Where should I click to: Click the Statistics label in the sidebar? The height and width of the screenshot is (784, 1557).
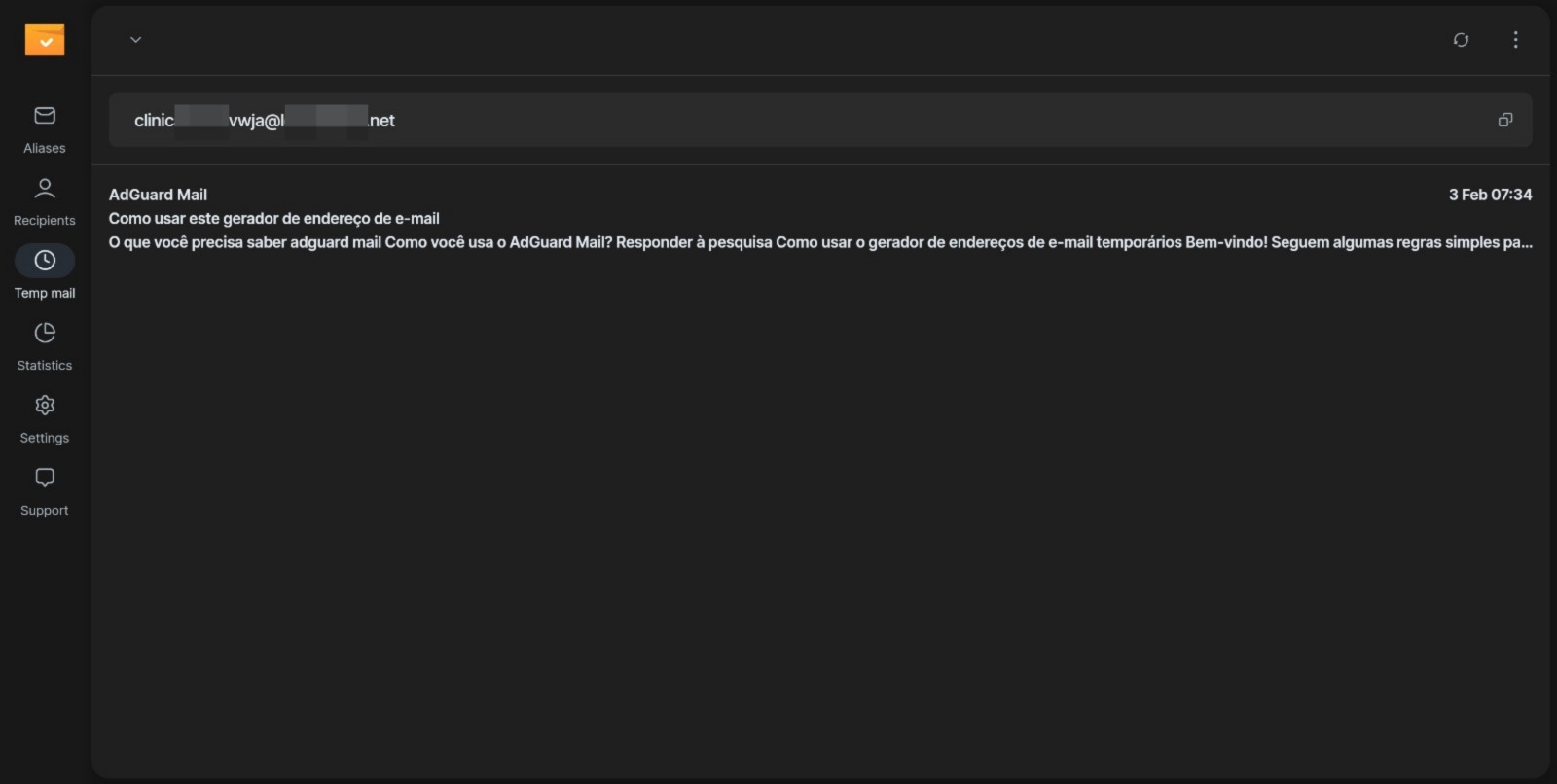tap(45, 366)
